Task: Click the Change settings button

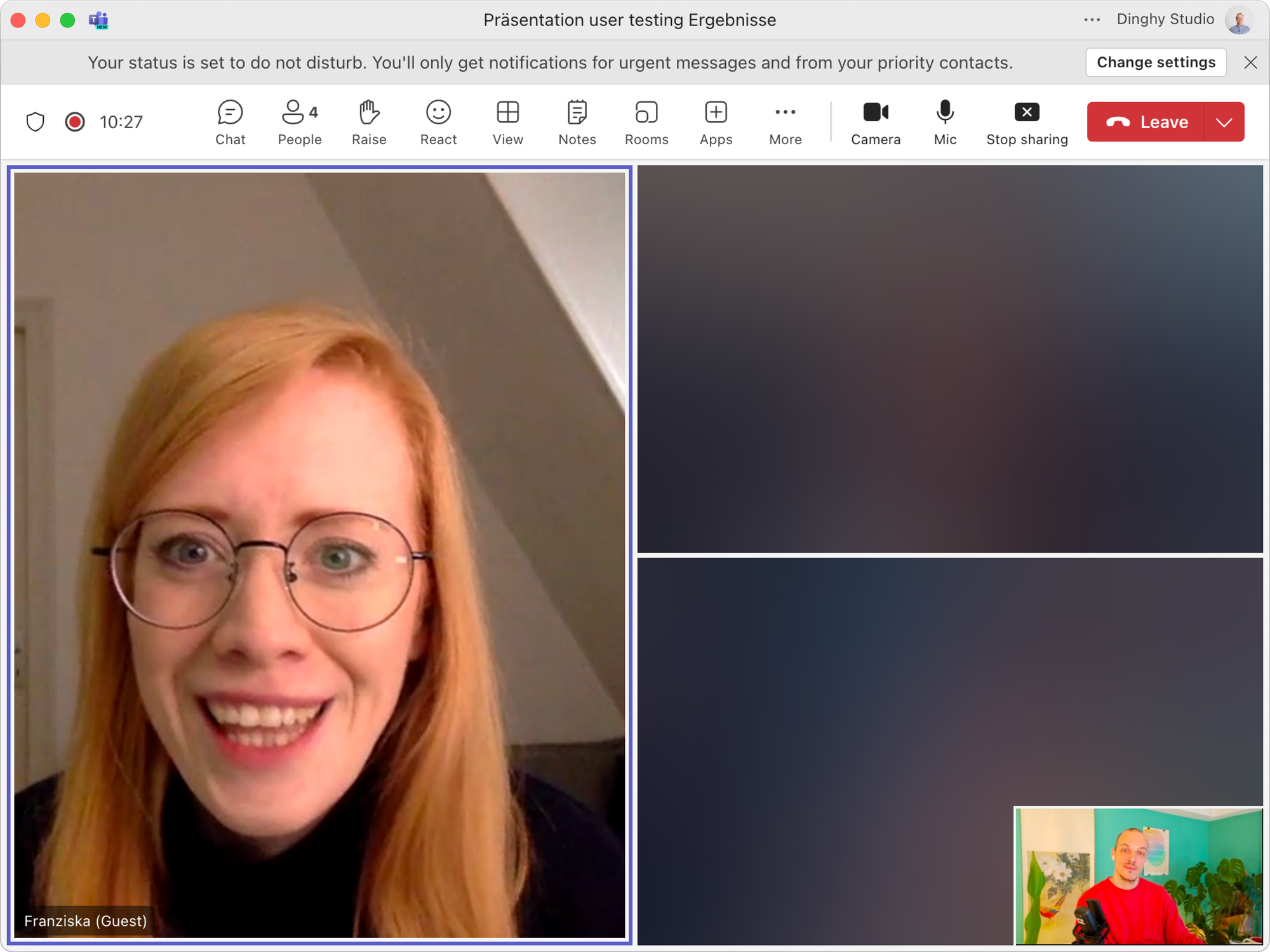Action: point(1156,62)
